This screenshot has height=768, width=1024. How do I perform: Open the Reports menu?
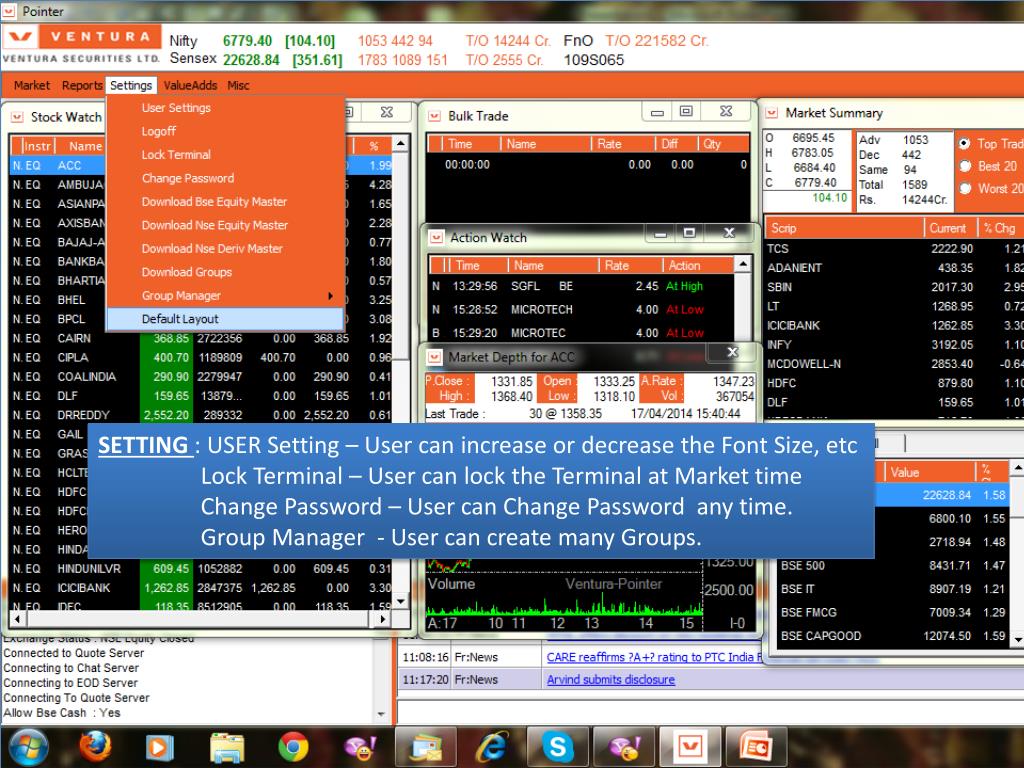point(82,86)
